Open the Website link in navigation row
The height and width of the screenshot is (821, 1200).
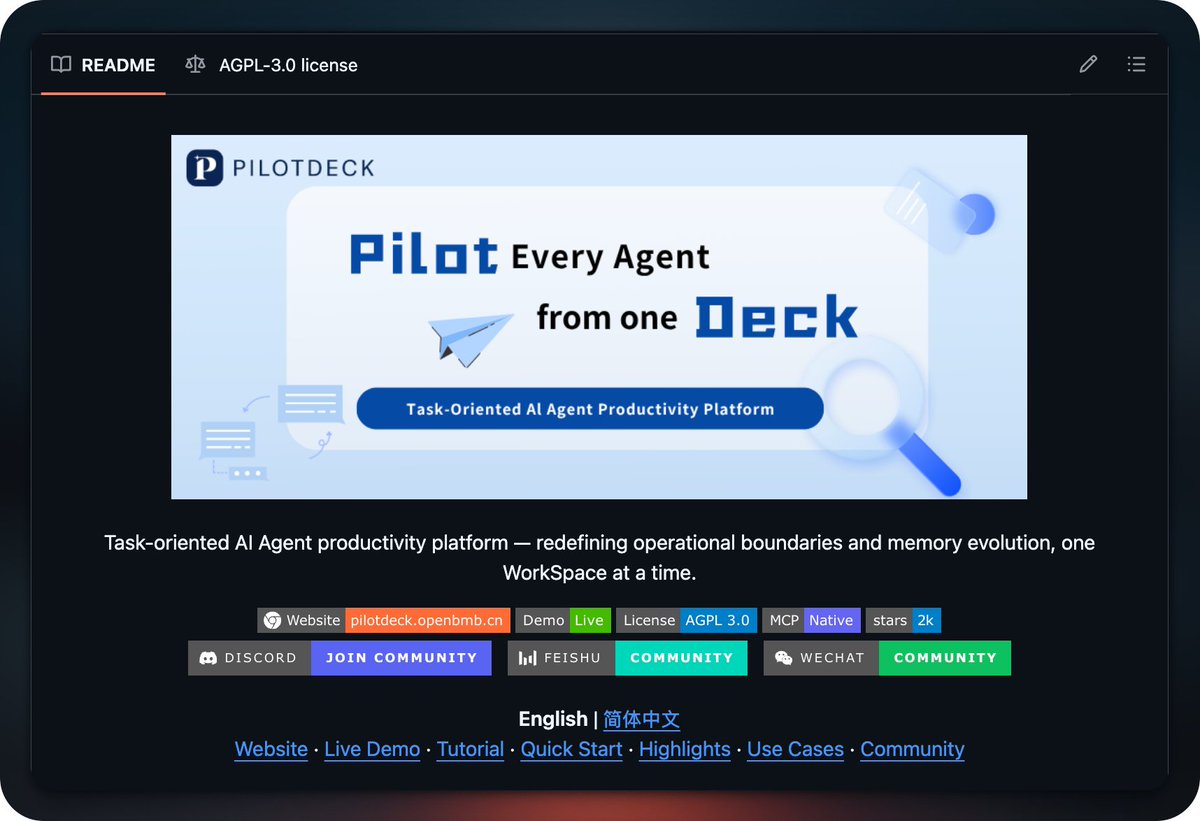(x=271, y=749)
